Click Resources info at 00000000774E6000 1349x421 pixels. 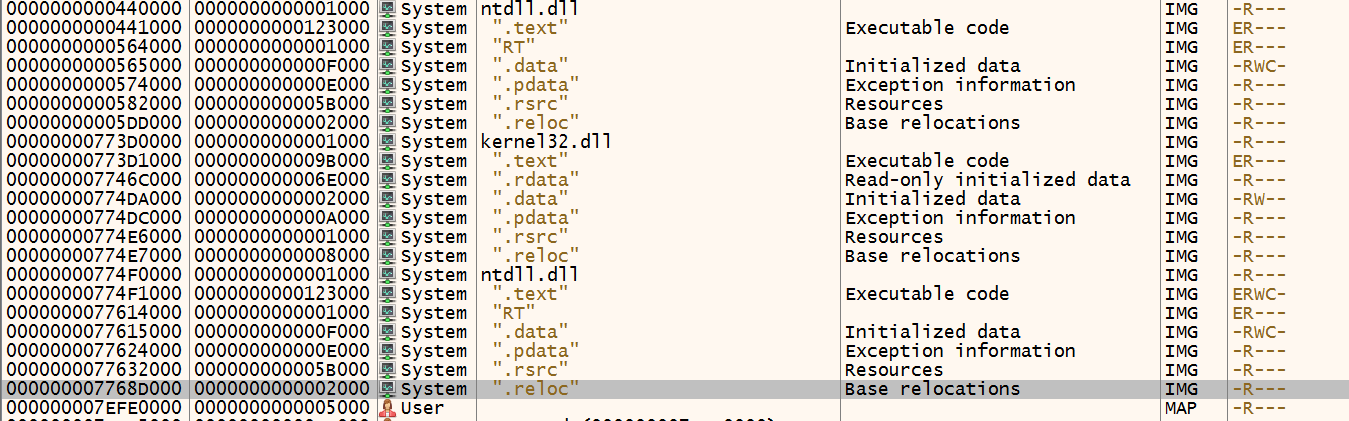pos(894,237)
